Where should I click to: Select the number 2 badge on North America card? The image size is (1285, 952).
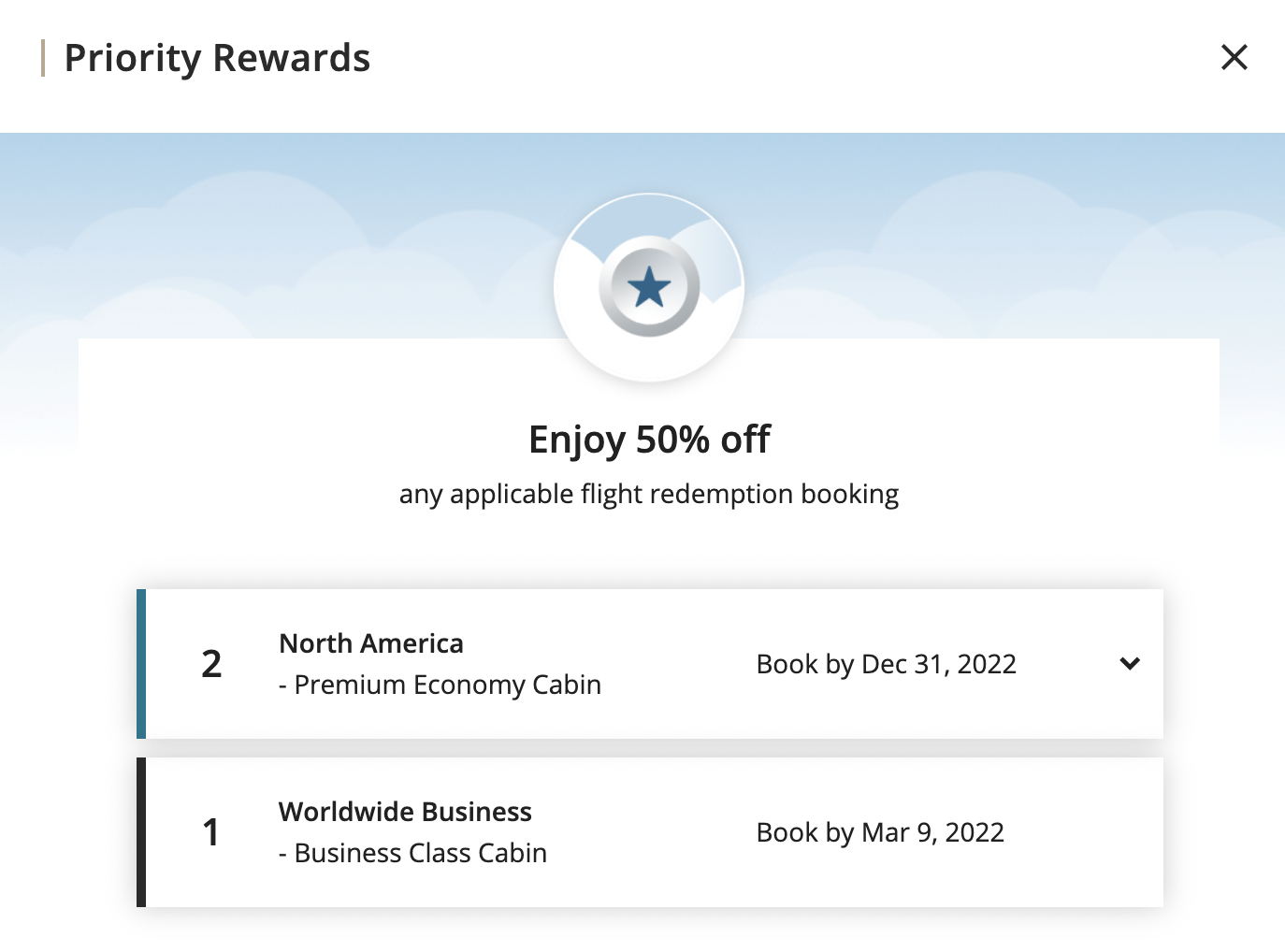[x=211, y=664]
